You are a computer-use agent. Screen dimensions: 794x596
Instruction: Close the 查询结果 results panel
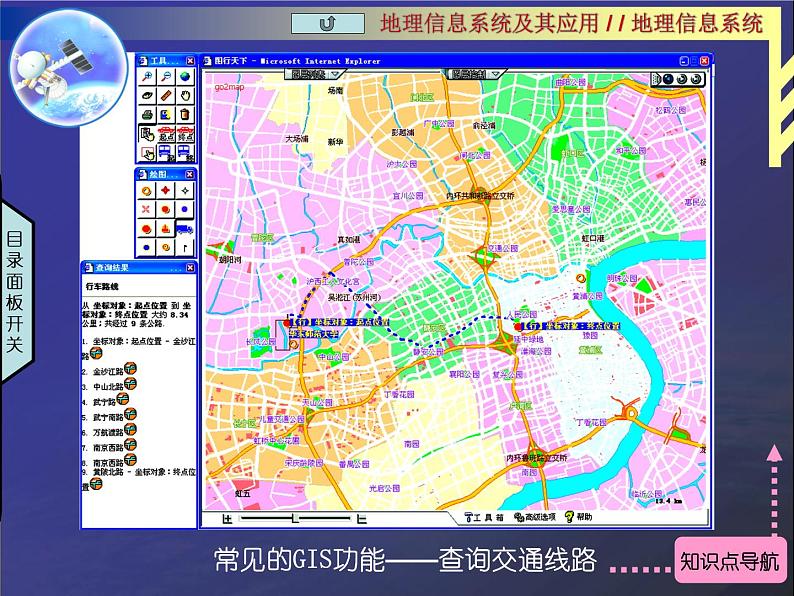point(189,268)
